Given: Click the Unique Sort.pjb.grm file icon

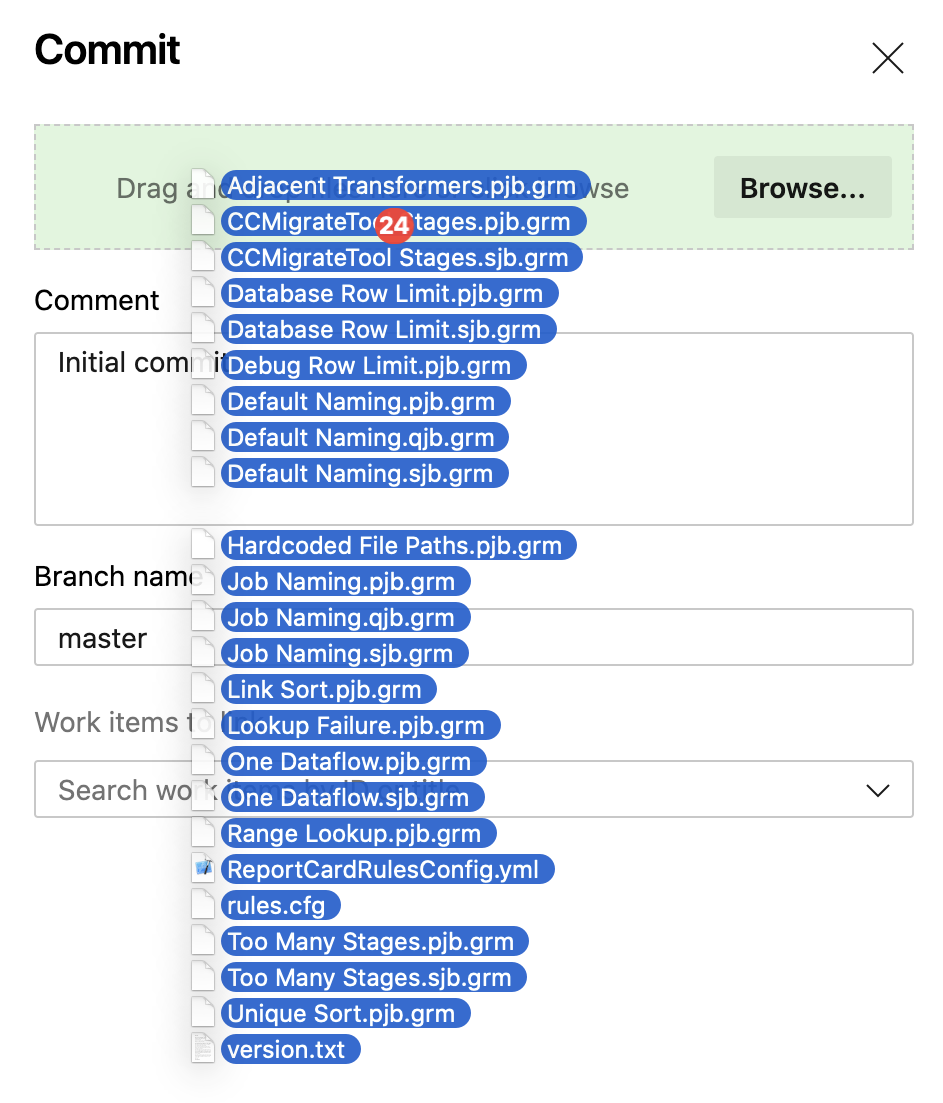Looking at the screenshot, I should click(203, 1013).
